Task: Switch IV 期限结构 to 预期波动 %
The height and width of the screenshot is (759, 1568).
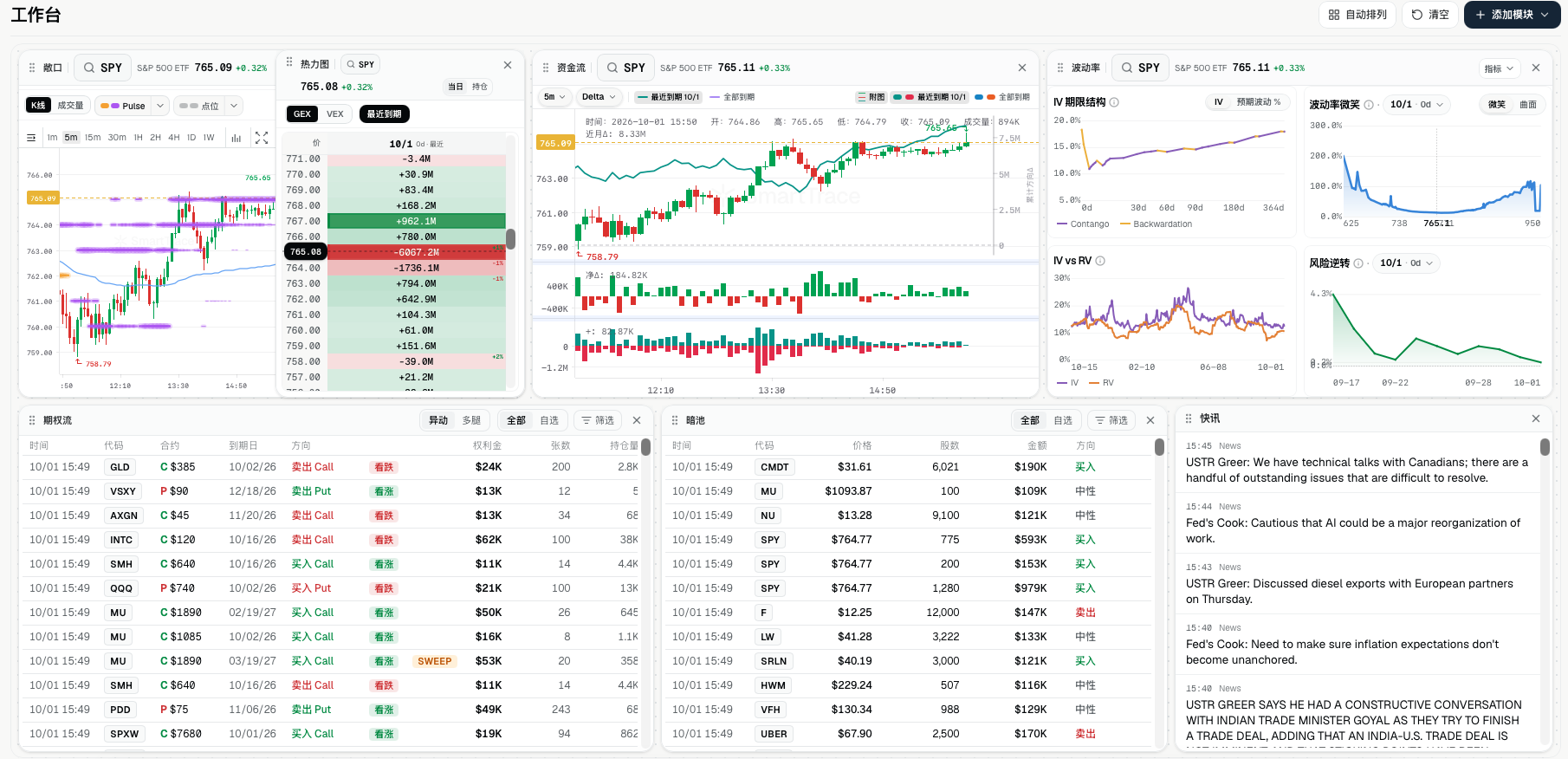Action: pos(1259,102)
